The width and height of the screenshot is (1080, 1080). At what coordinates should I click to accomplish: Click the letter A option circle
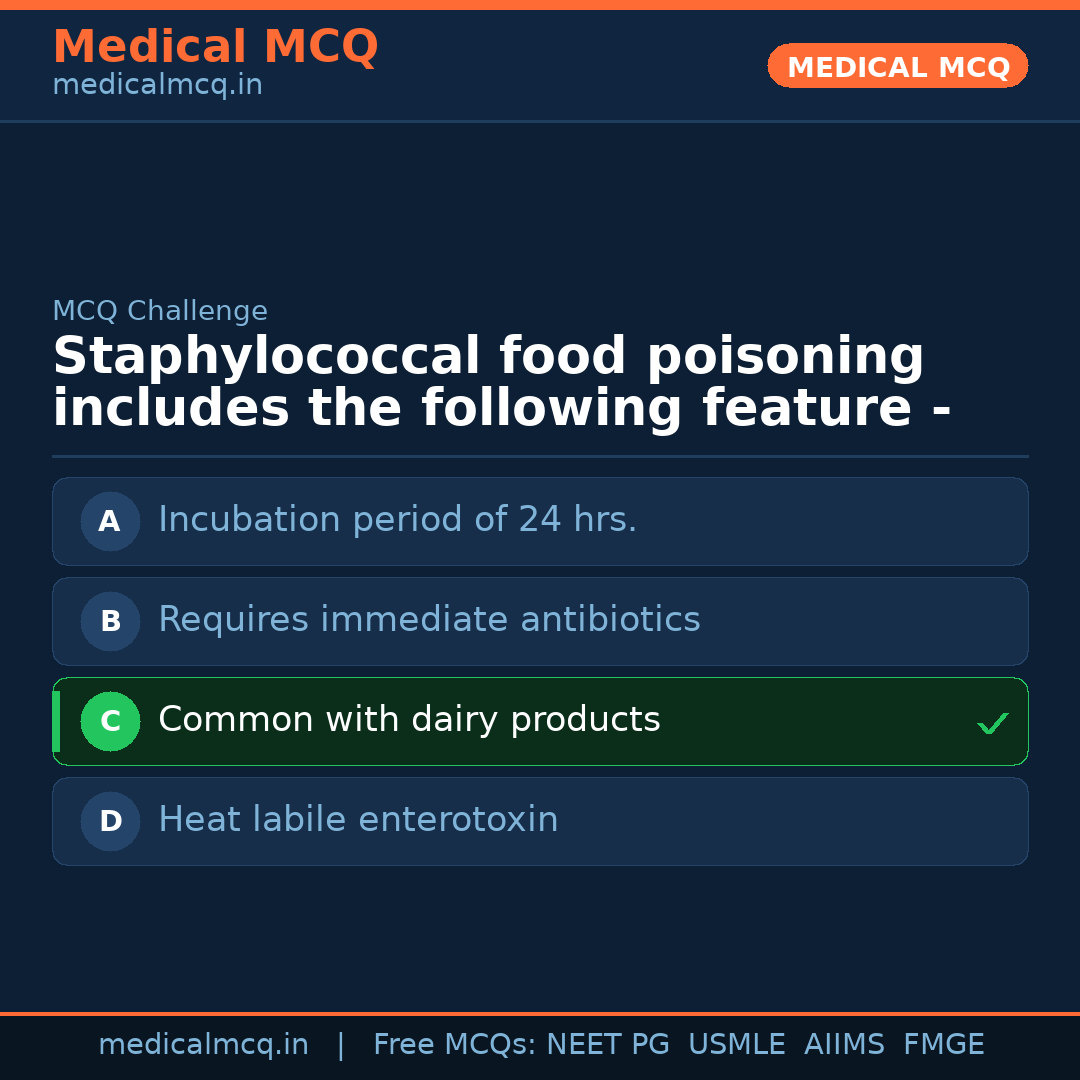[x=110, y=521]
